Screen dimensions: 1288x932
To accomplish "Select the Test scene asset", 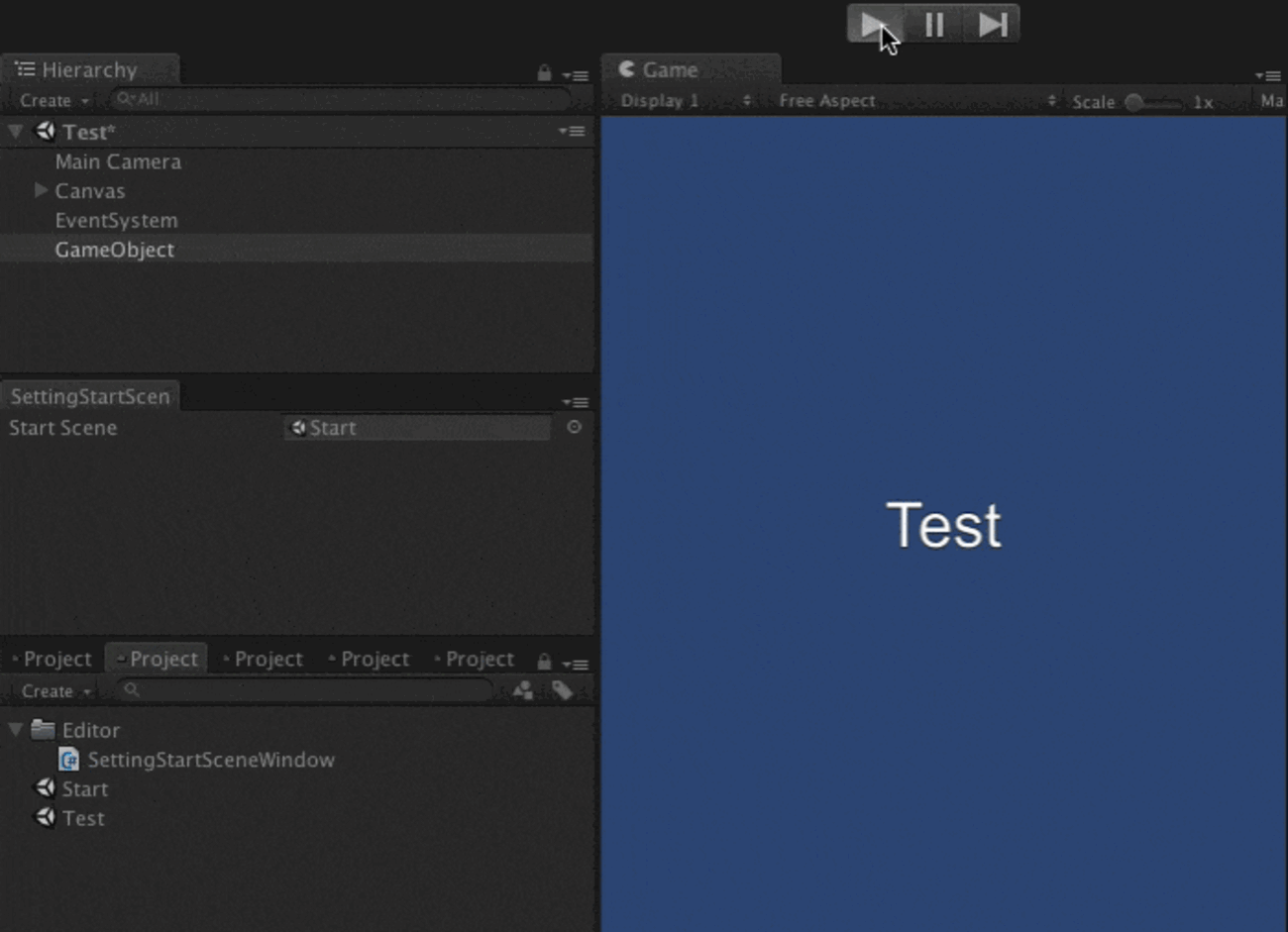I will click(x=69, y=818).
